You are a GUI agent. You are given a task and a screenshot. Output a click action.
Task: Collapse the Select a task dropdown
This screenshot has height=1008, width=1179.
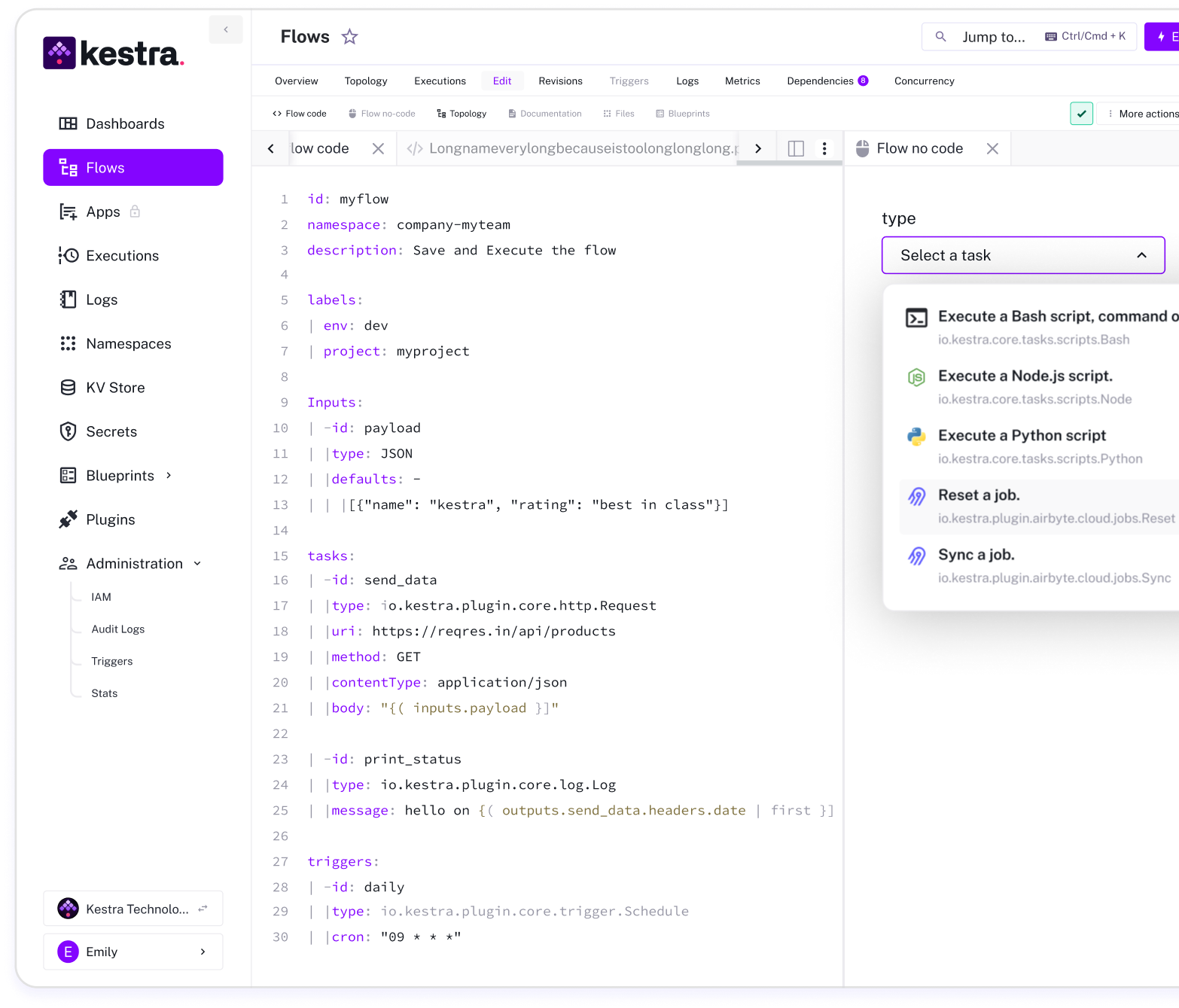click(1141, 255)
